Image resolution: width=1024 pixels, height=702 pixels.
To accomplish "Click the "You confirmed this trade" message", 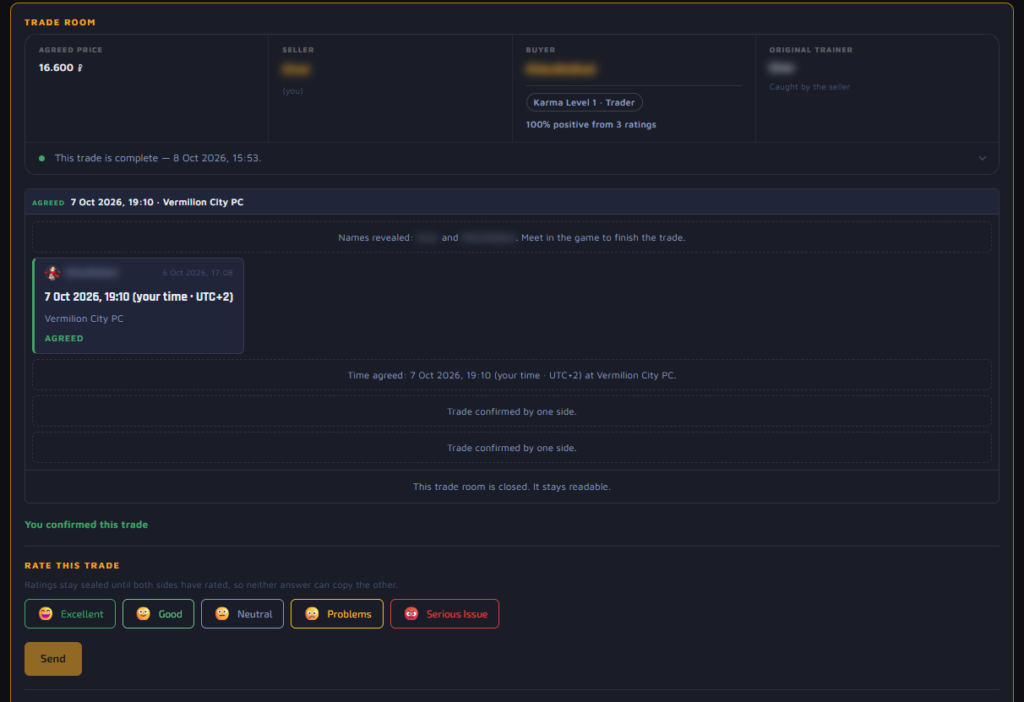I will tap(86, 524).
